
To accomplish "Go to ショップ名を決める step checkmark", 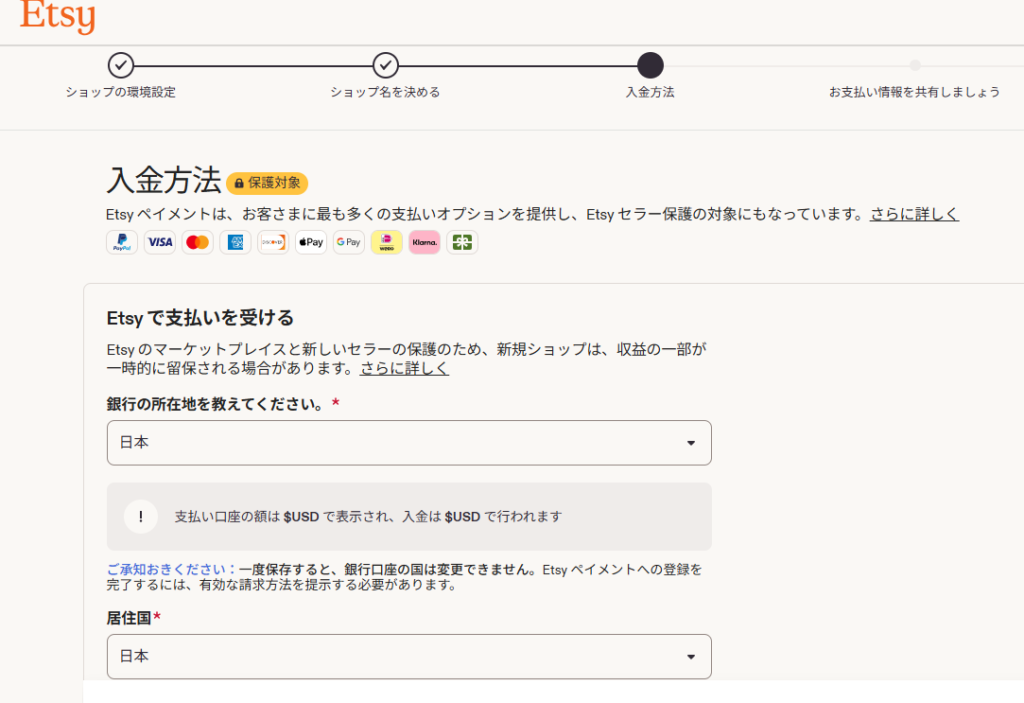I will pos(385,65).
